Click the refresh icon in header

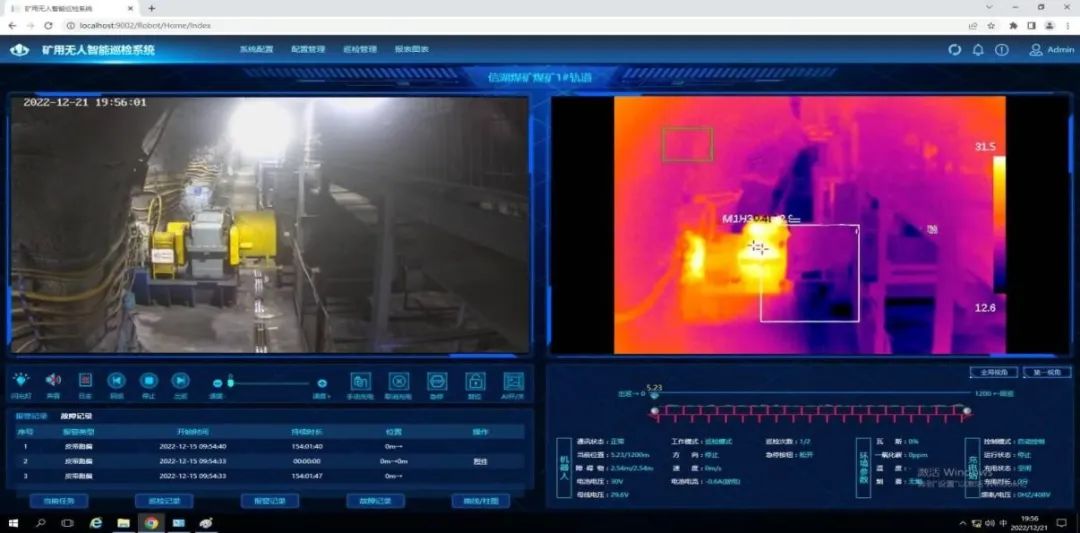955,50
